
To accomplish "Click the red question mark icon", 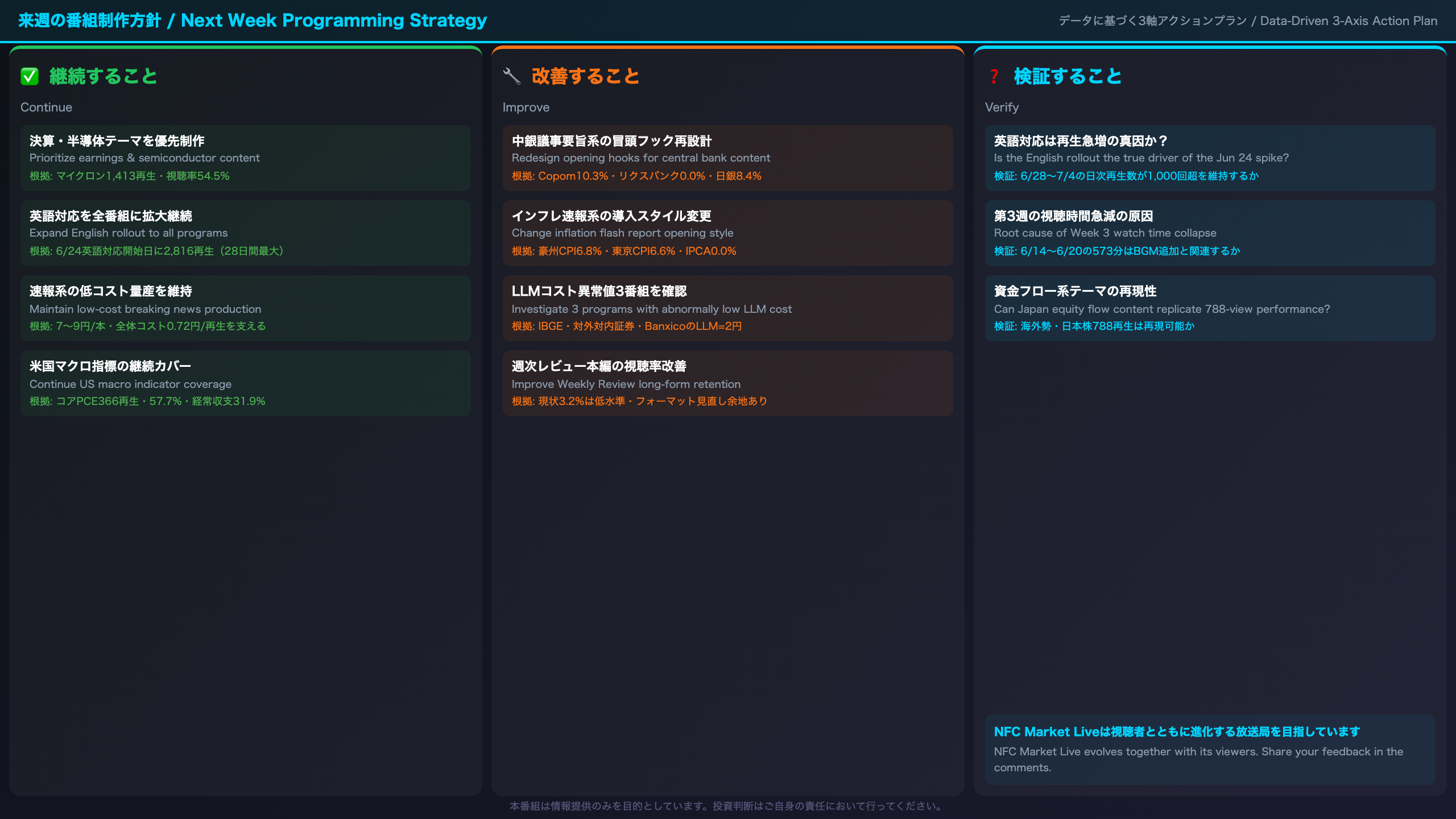I will pos(994,76).
